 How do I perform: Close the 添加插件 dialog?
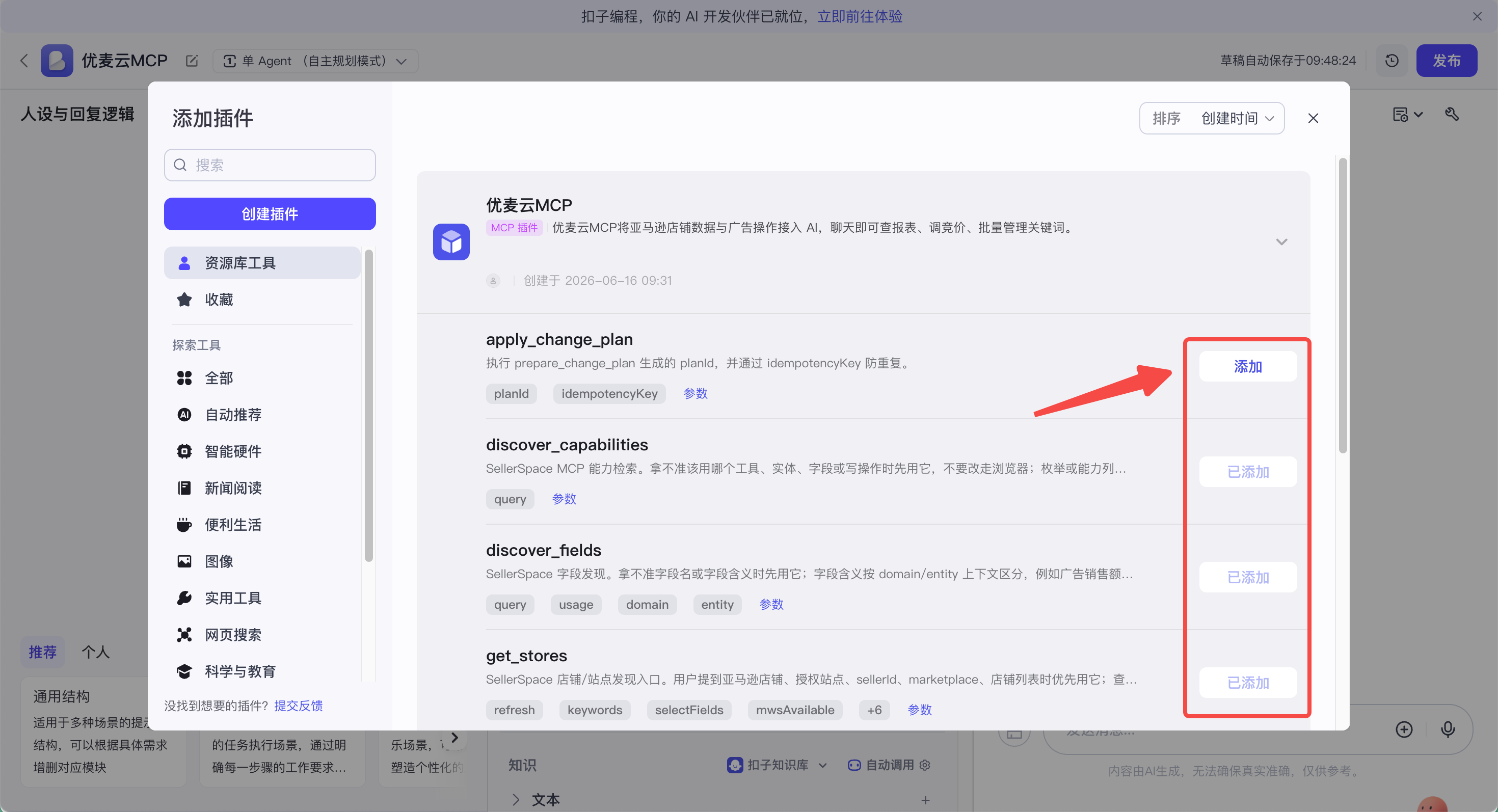(1313, 119)
